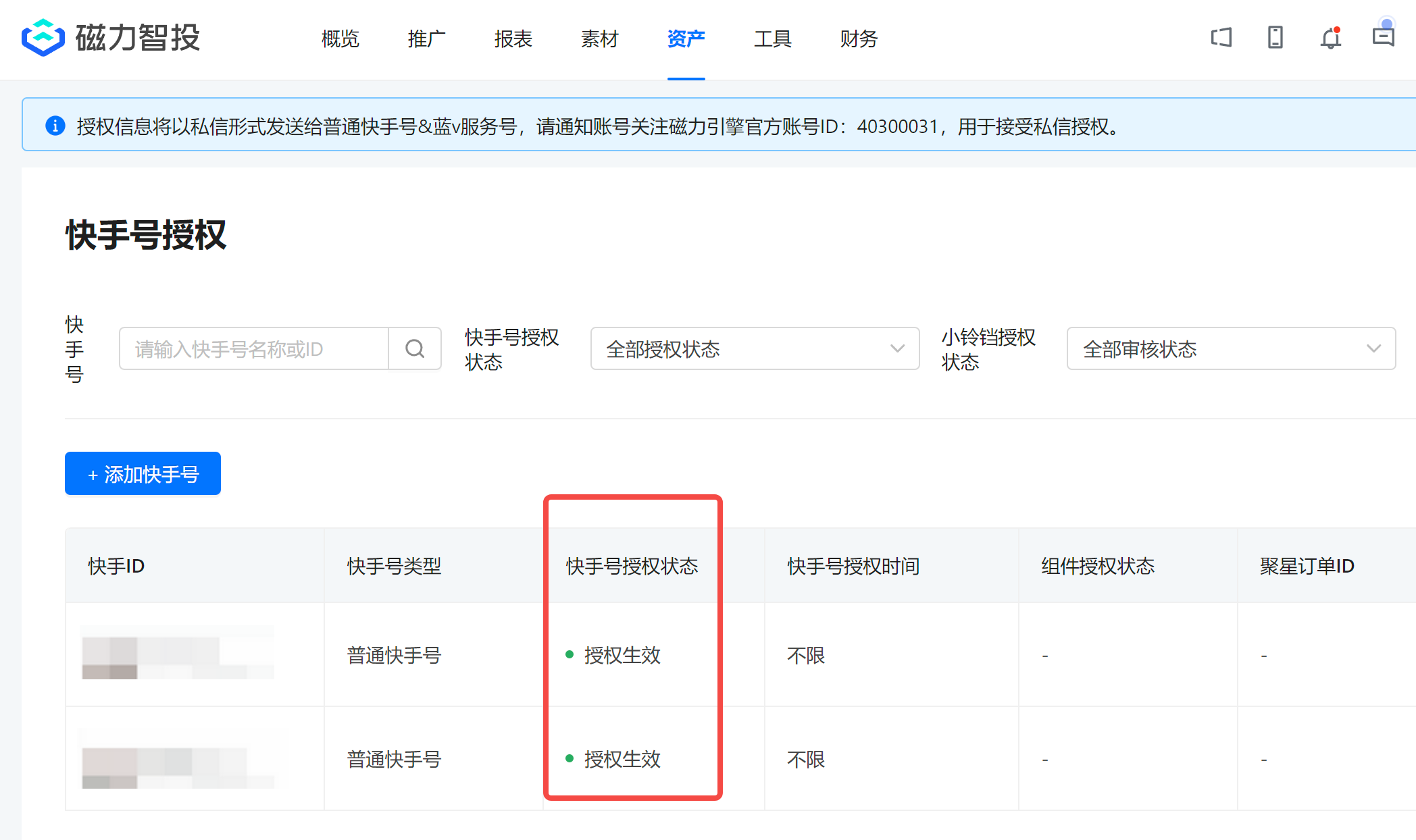Open the 工具 menu
This screenshot has width=1416, height=840.
coord(772,39)
